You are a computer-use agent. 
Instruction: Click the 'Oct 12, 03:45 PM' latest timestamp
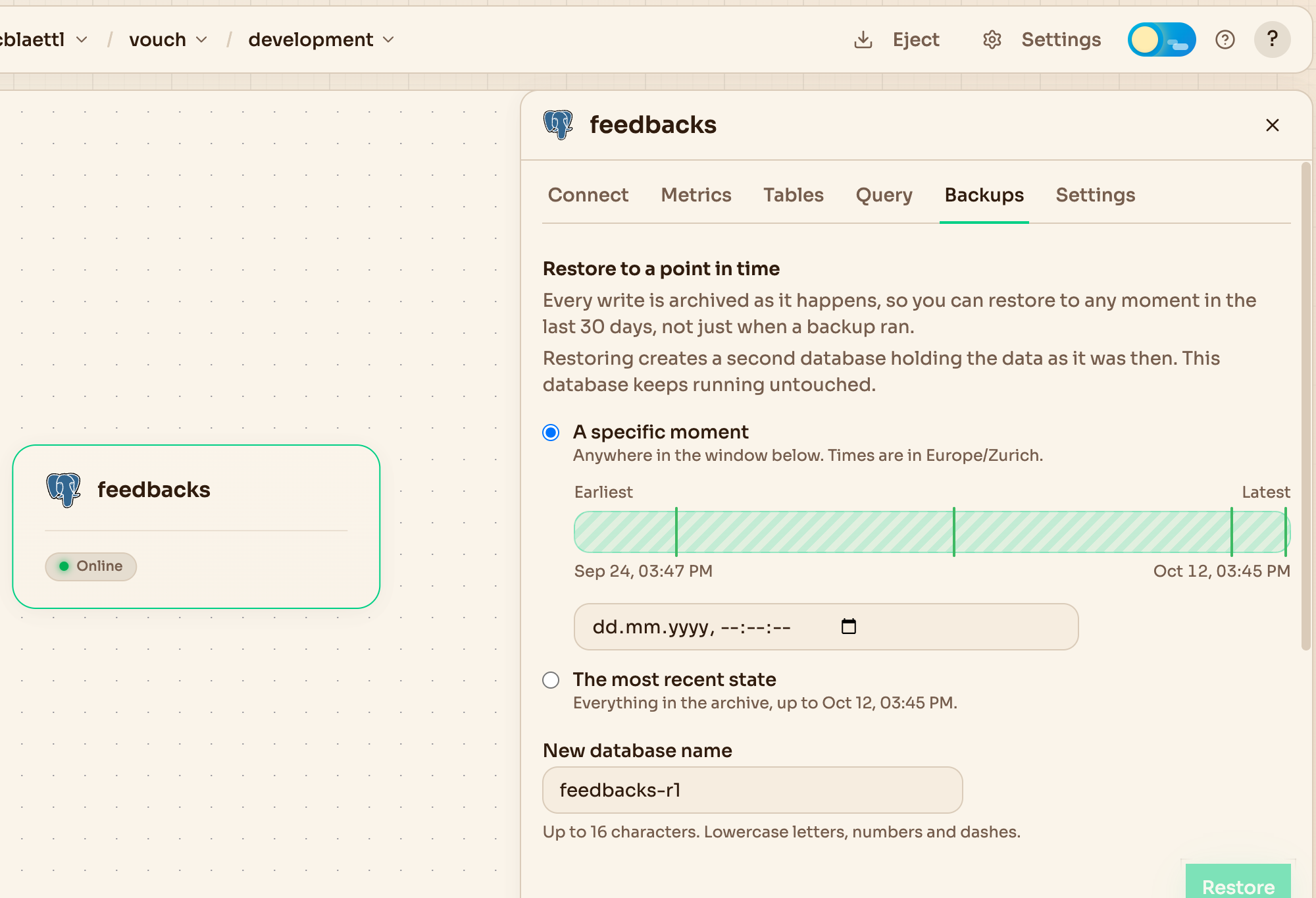[1221, 571]
